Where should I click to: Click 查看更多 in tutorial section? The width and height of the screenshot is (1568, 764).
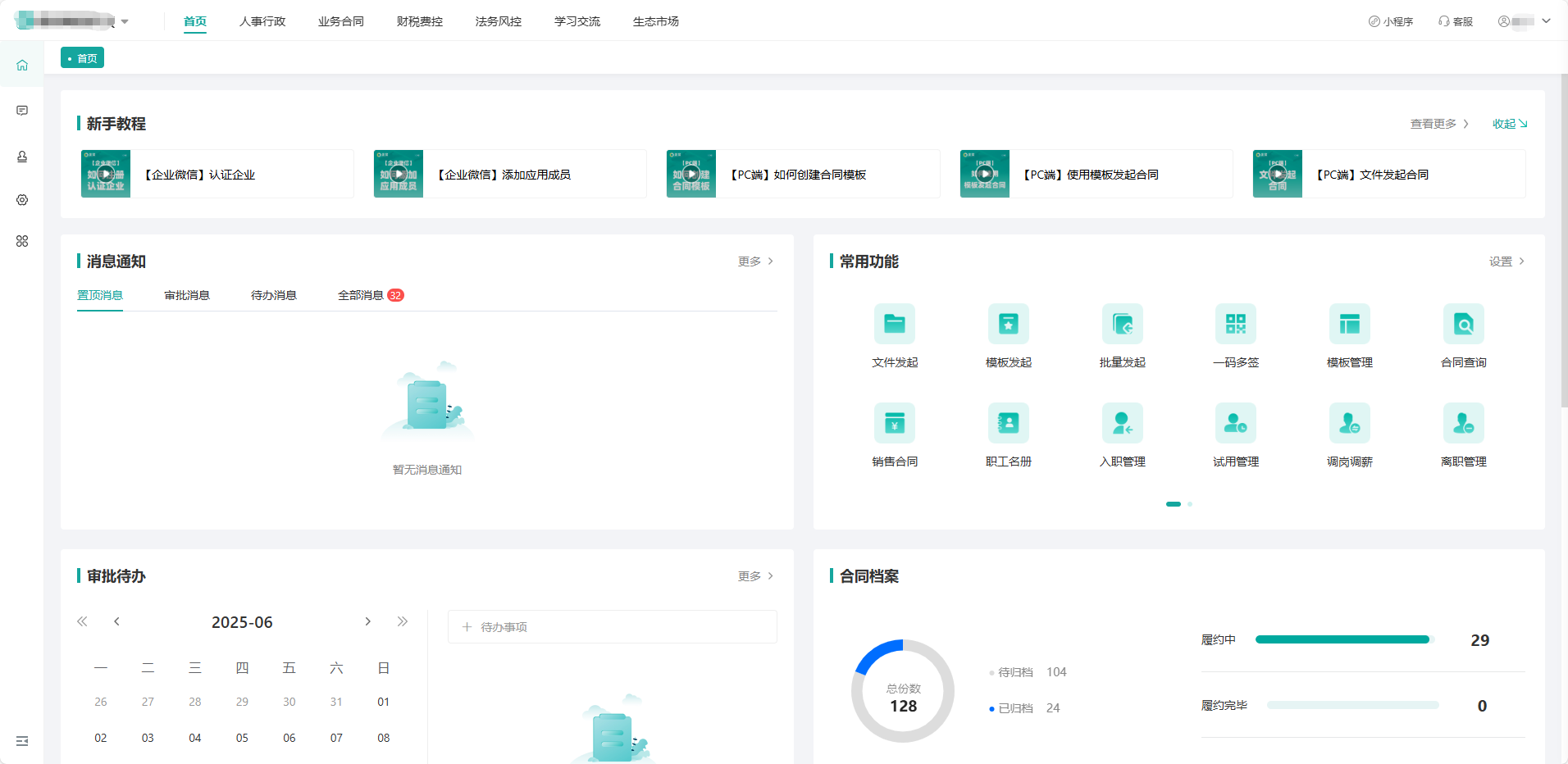(x=1438, y=124)
